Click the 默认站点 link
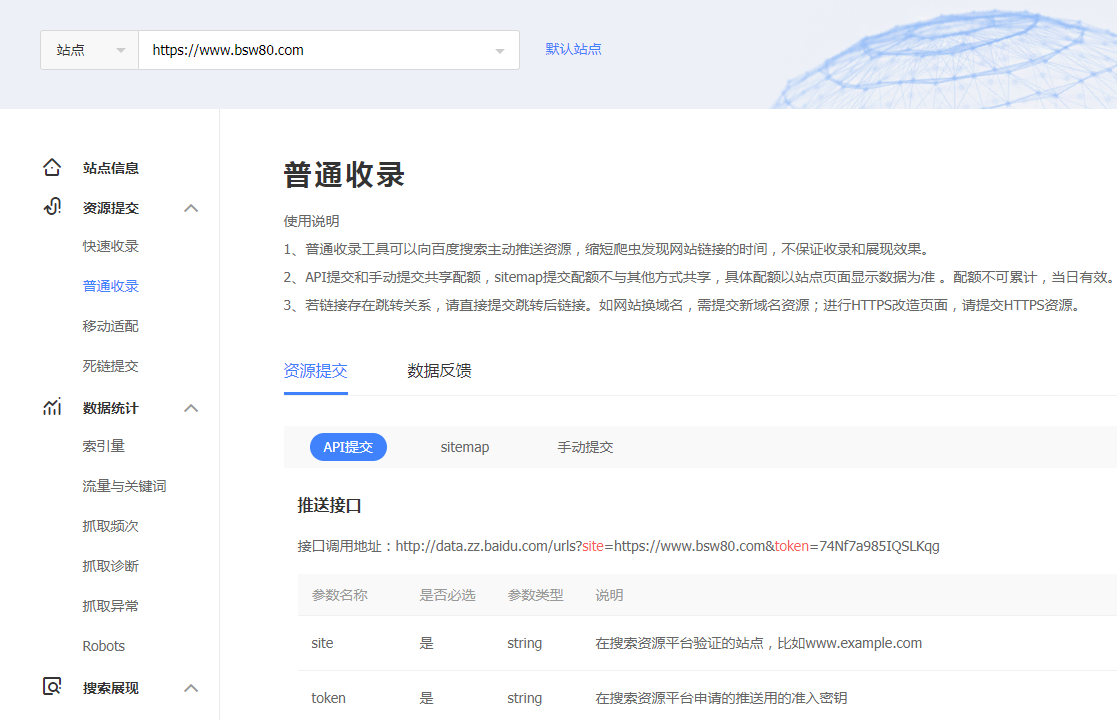 click(x=573, y=49)
